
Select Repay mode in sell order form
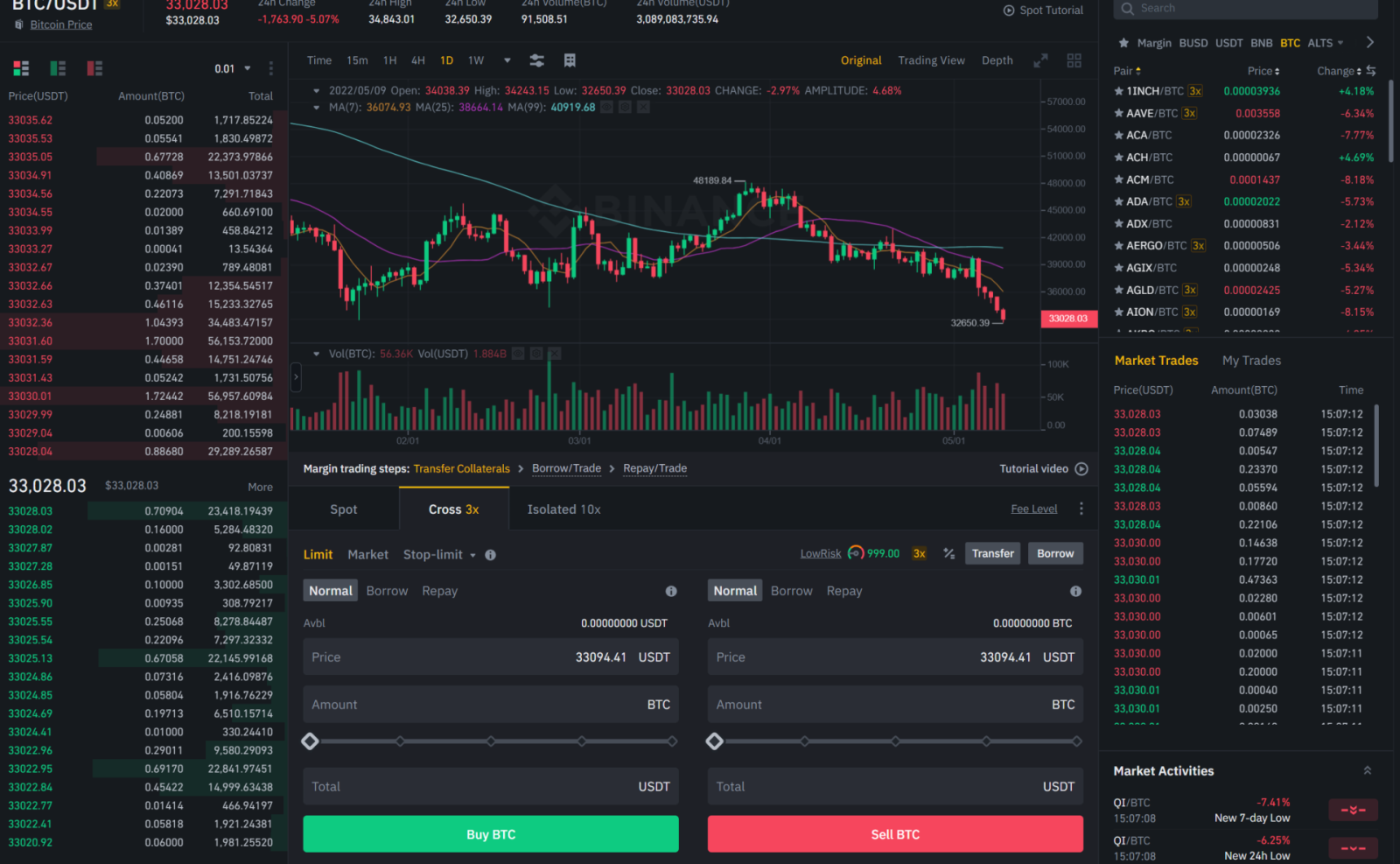[843, 591]
